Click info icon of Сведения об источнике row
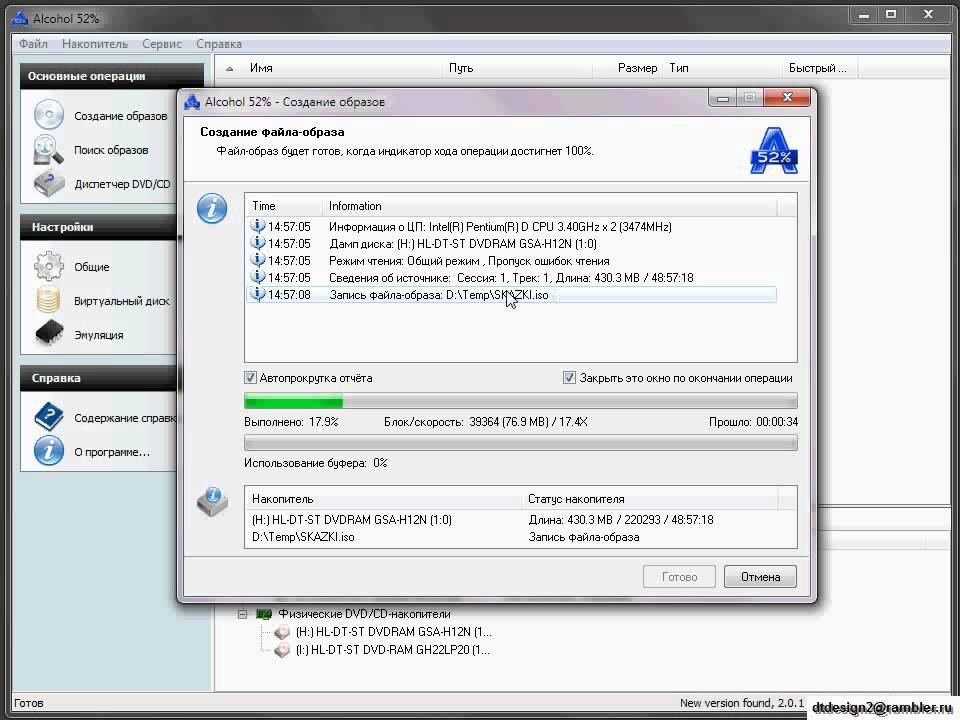Viewport: 960px width, 720px height. 258,277
